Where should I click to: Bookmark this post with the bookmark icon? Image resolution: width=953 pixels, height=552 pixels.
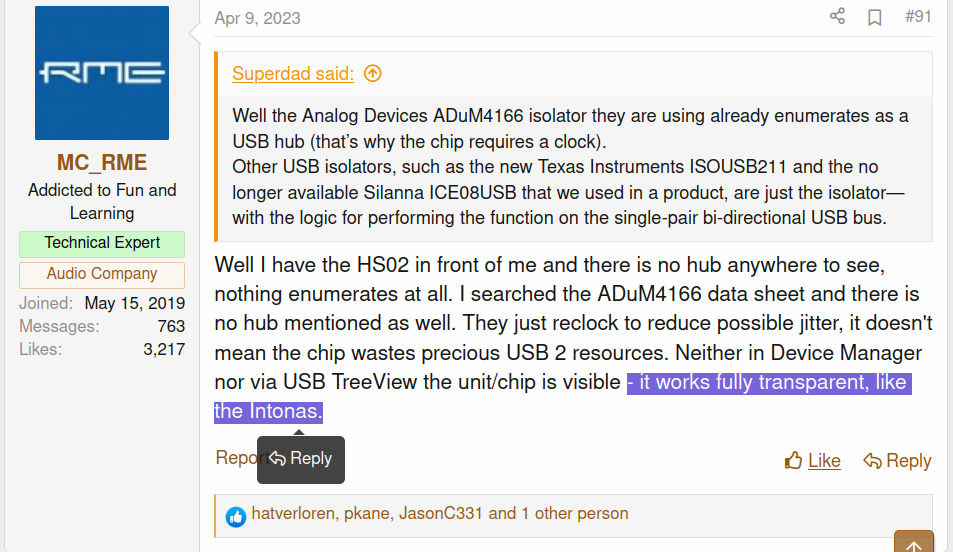[875, 17]
